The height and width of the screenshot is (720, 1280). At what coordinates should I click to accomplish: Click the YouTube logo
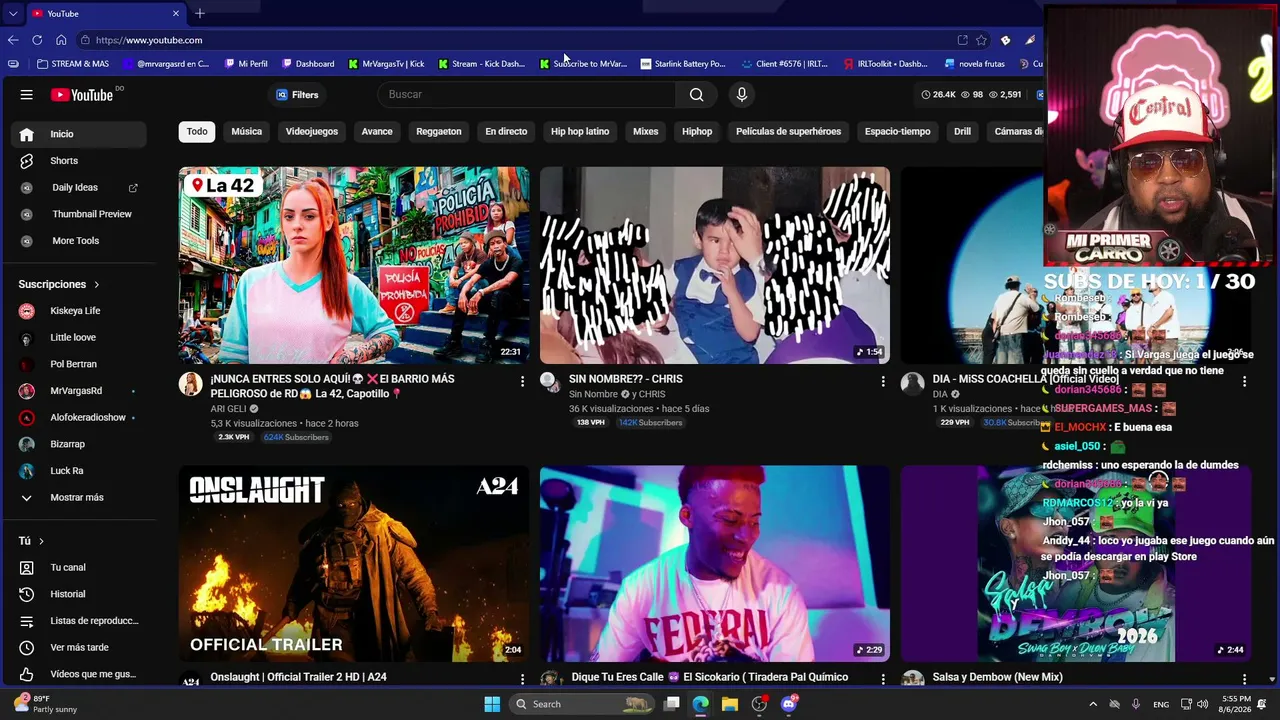tap(82, 95)
